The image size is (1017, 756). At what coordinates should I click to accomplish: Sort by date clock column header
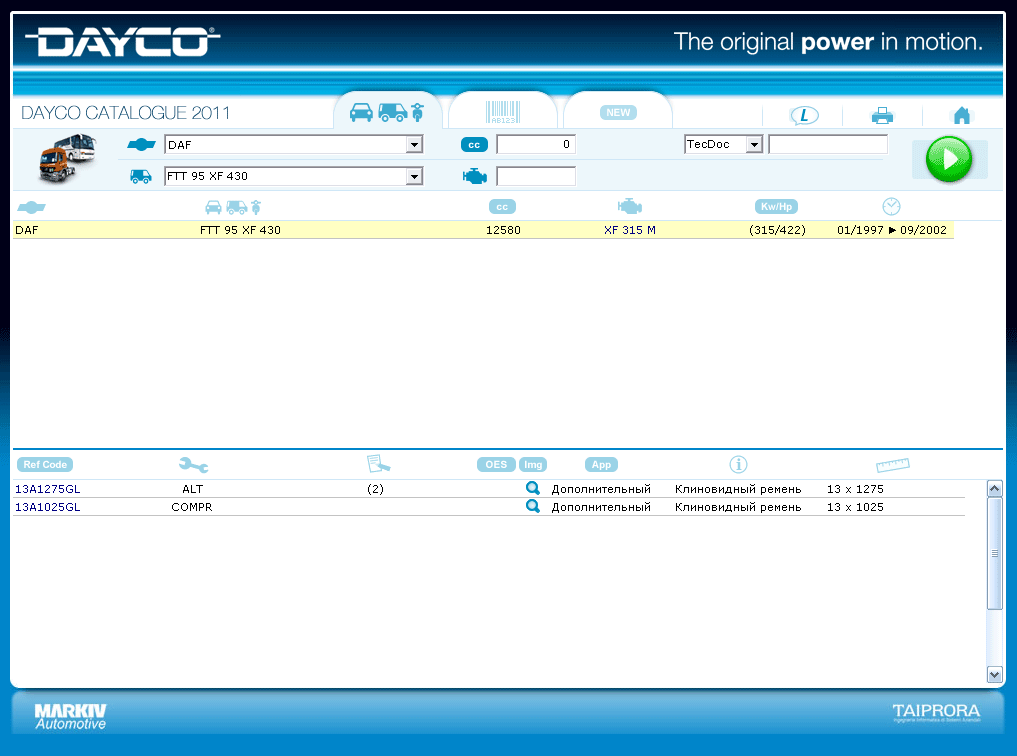coord(891,206)
